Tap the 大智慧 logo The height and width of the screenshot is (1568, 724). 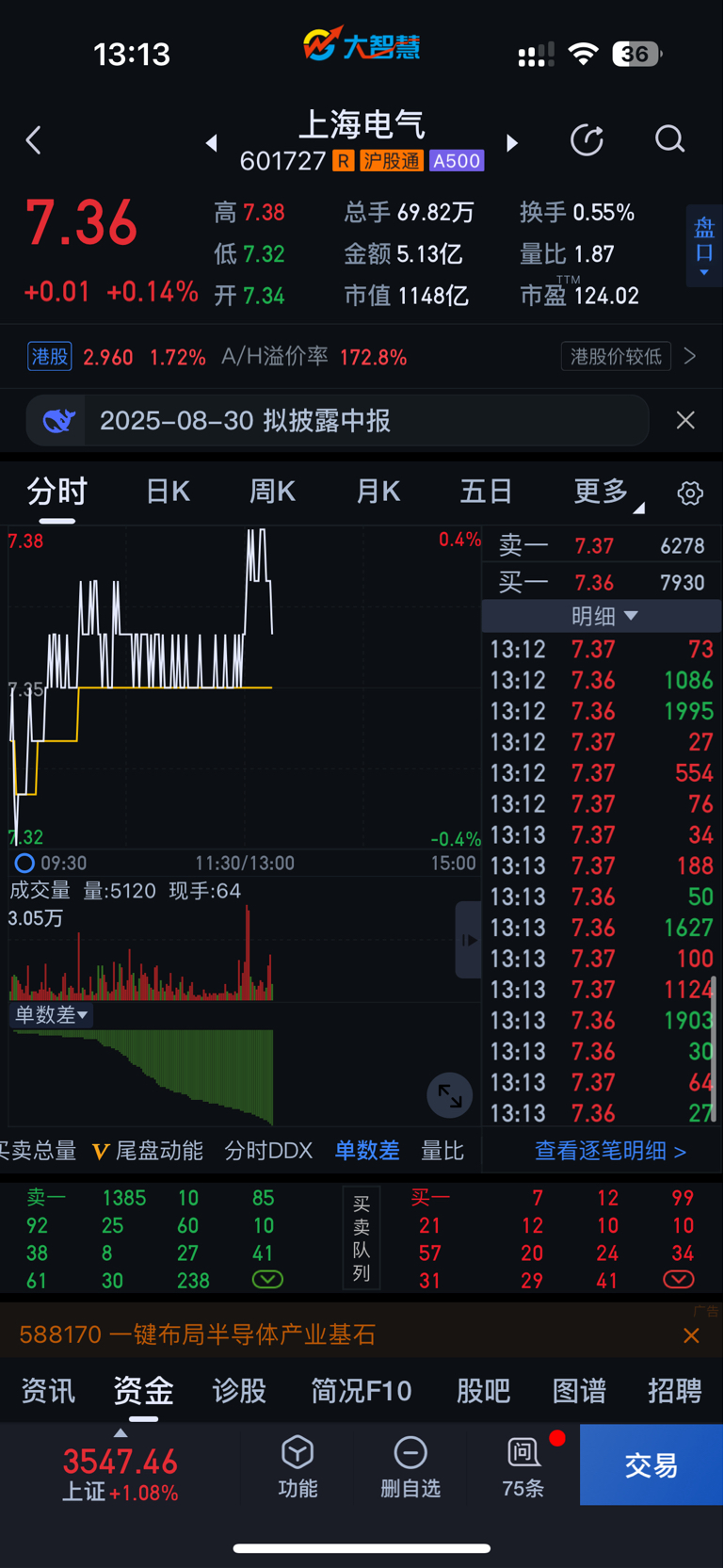pos(362,44)
